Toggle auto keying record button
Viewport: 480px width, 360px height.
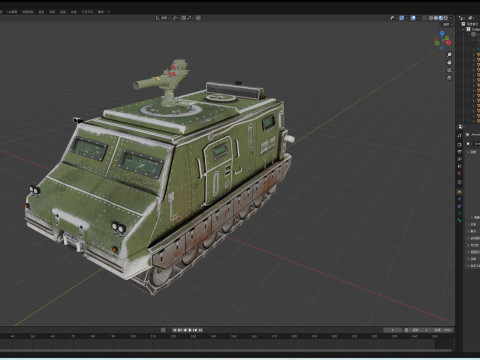pyautogui.click(x=163, y=330)
